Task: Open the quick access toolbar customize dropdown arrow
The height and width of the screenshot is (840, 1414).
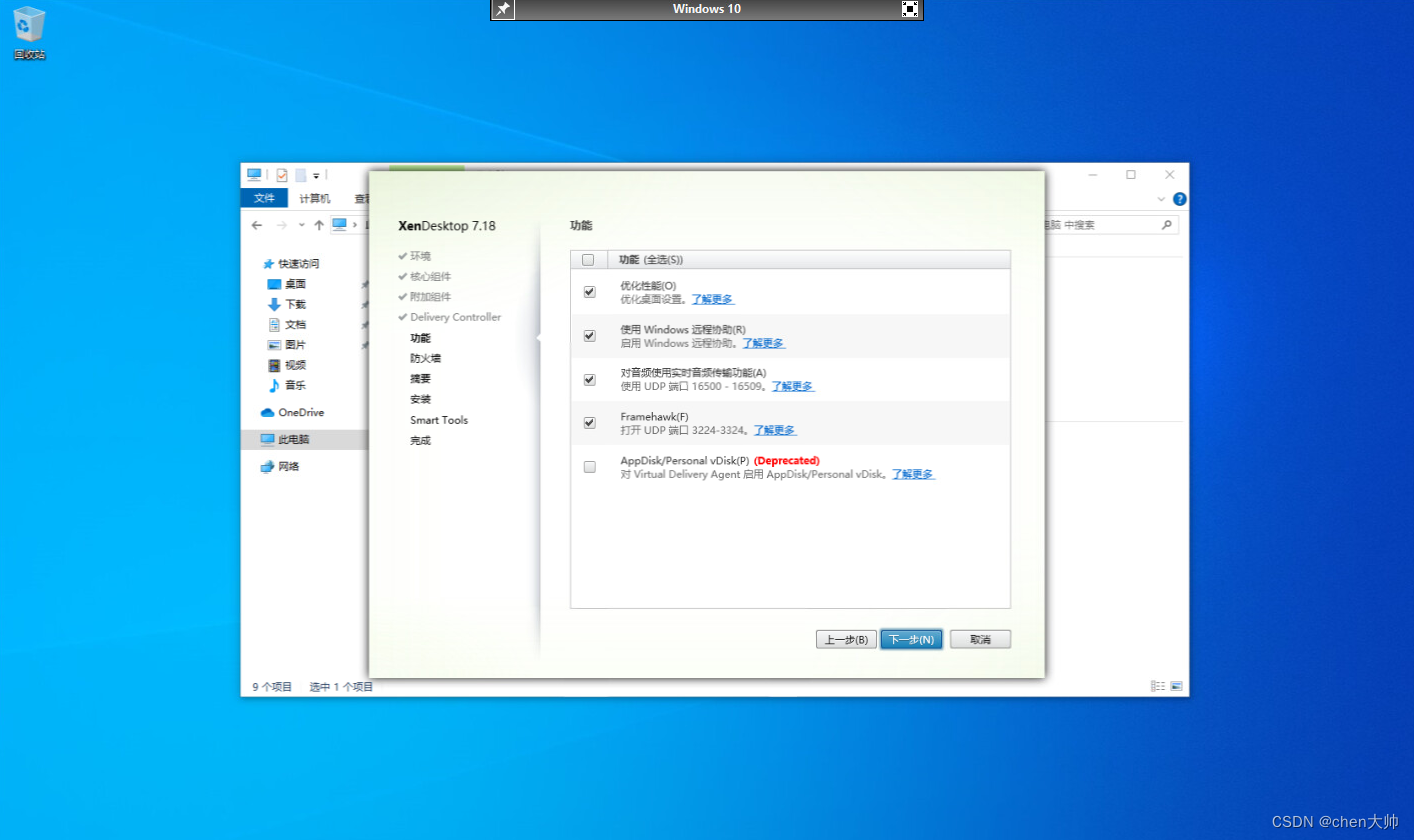Action: pos(316,176)
